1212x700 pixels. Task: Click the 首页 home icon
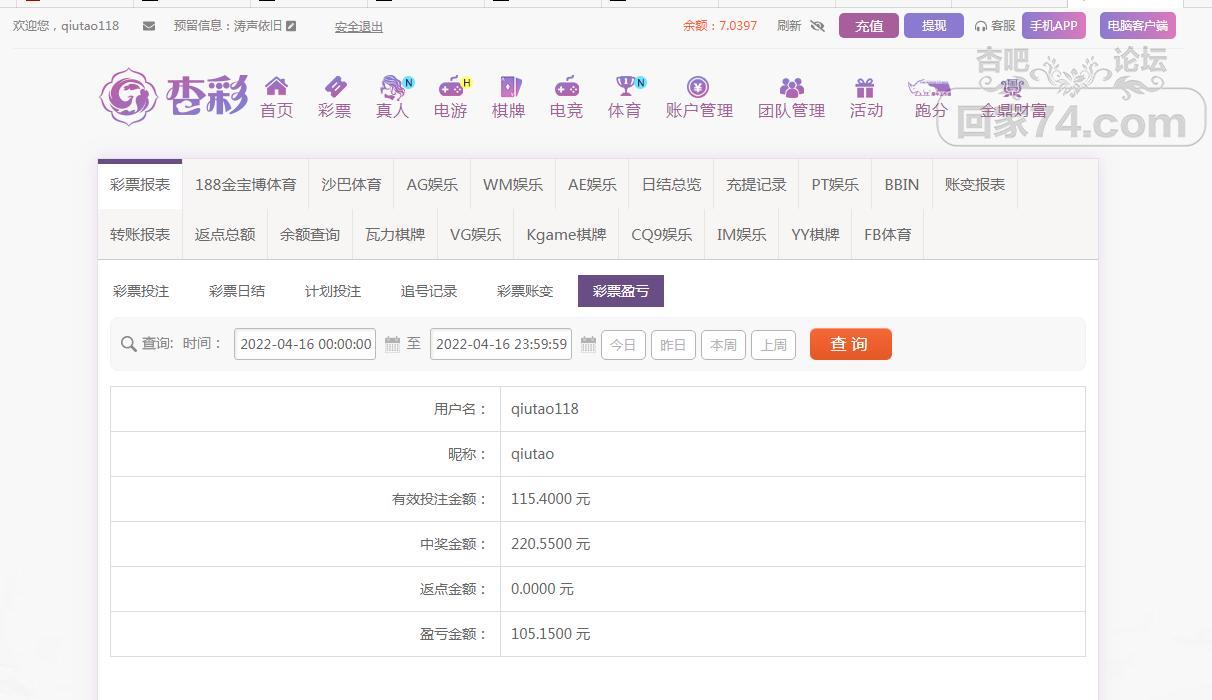[276, 87]
